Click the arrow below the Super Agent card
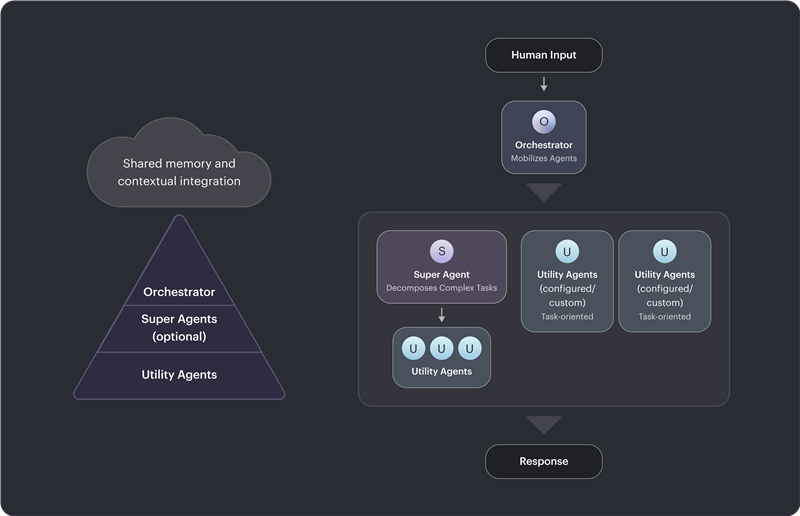Image resolution: width=800 pixels, height=516 pixels. [x=441, y=314]
